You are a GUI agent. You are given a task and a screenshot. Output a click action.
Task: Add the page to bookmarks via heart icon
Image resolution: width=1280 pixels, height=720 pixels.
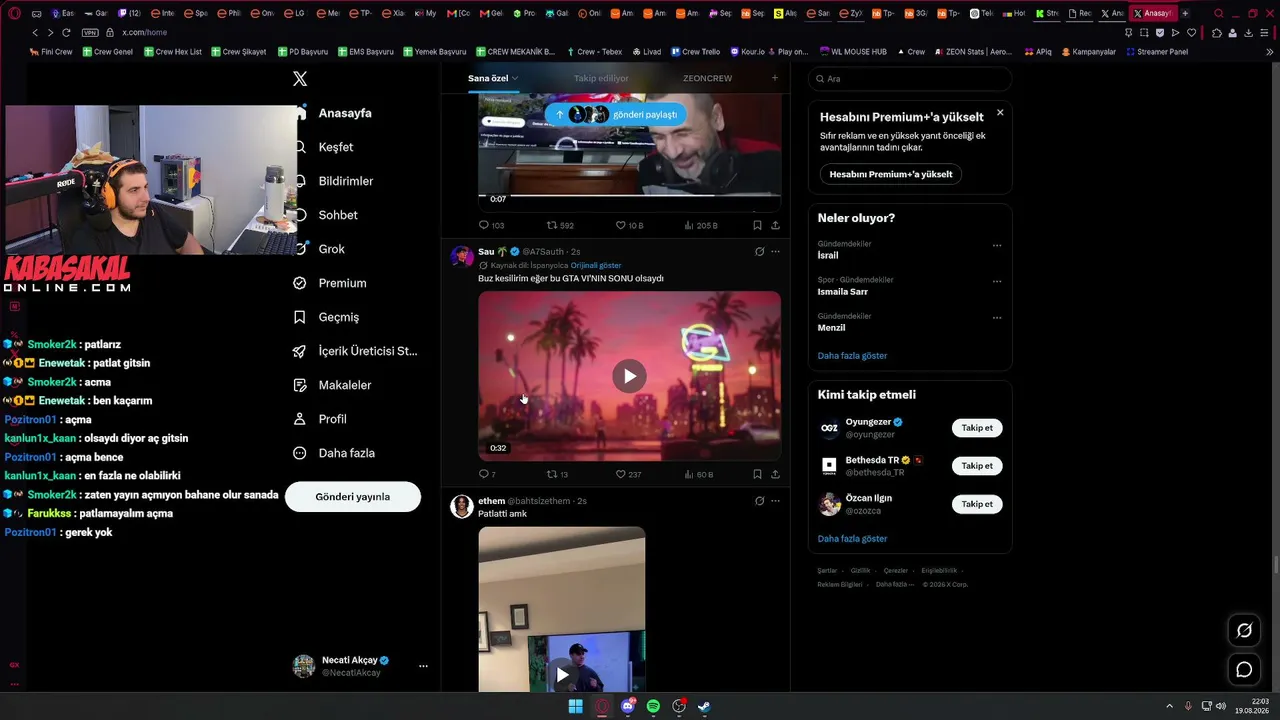1191,32
